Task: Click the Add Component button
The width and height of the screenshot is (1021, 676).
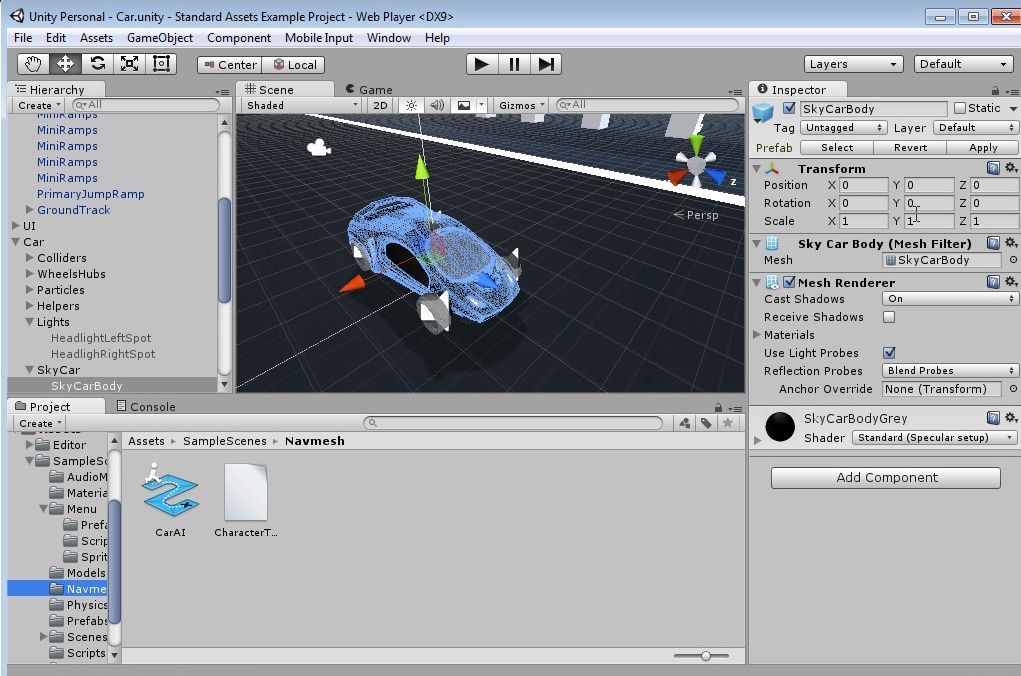Action: [x=886, y=477]
